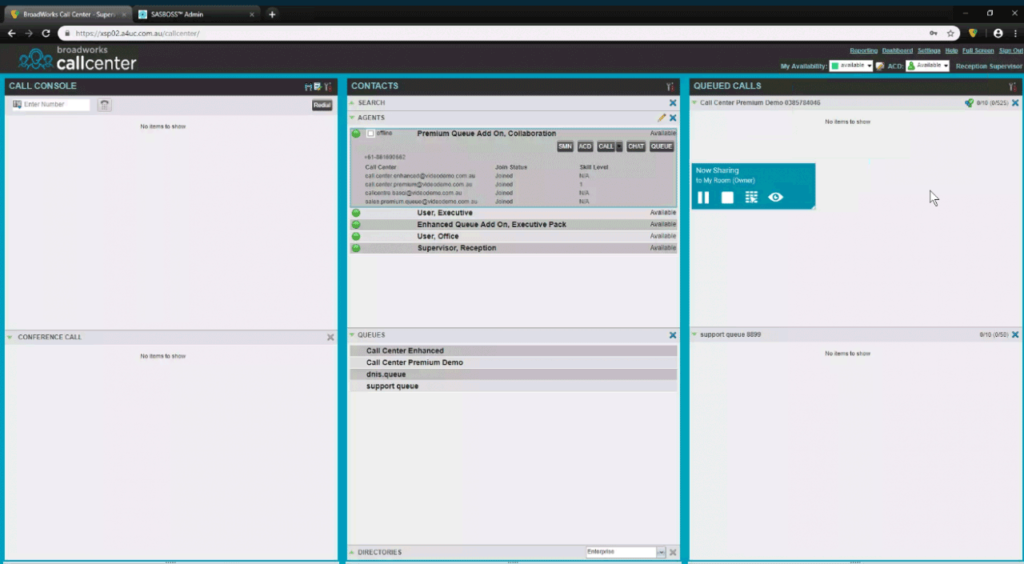Select the Call Center Enhanced queue row
The image size is (1024, 564).
(x=513, y=351)
